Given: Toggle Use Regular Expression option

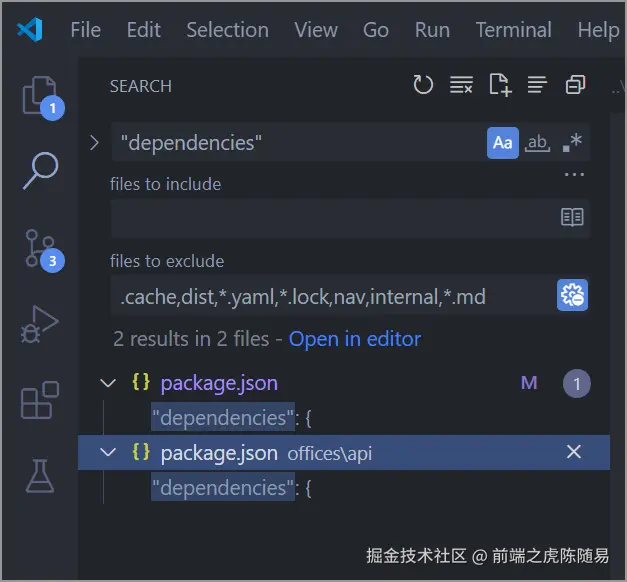Looking at the screenshot, I should 572,143.
